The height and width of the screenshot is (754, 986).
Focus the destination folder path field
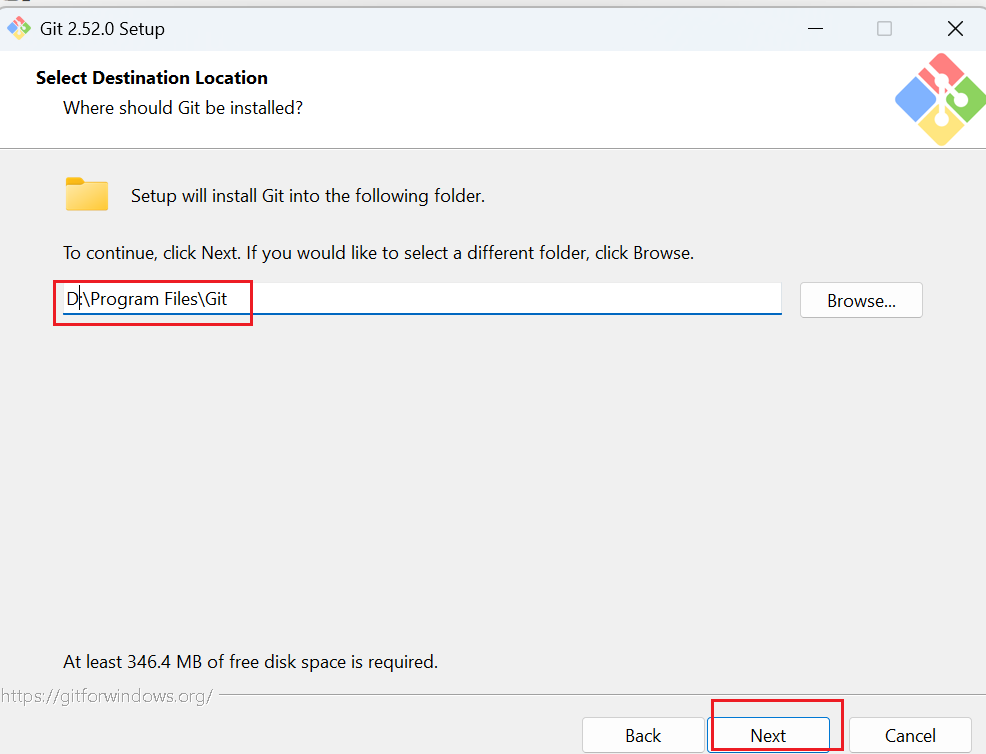pos(422,299)
